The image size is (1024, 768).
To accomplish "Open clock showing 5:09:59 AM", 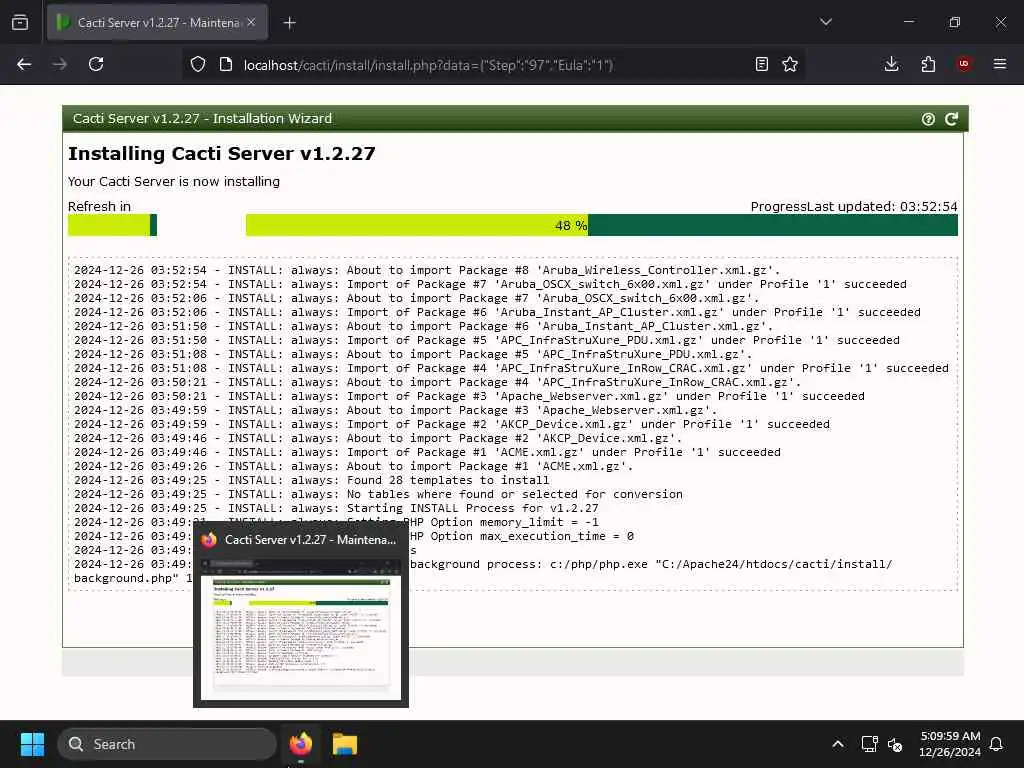I will pos(950,744).
